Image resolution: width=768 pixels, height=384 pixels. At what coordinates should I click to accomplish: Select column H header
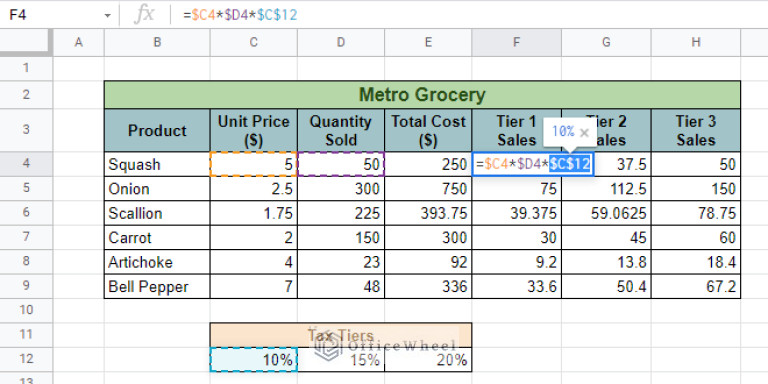pyautogui.click(x=696, y=43)
